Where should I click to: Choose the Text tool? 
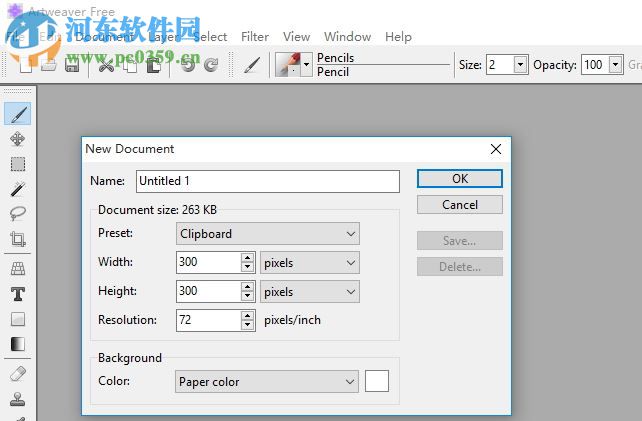pos(18,294)
